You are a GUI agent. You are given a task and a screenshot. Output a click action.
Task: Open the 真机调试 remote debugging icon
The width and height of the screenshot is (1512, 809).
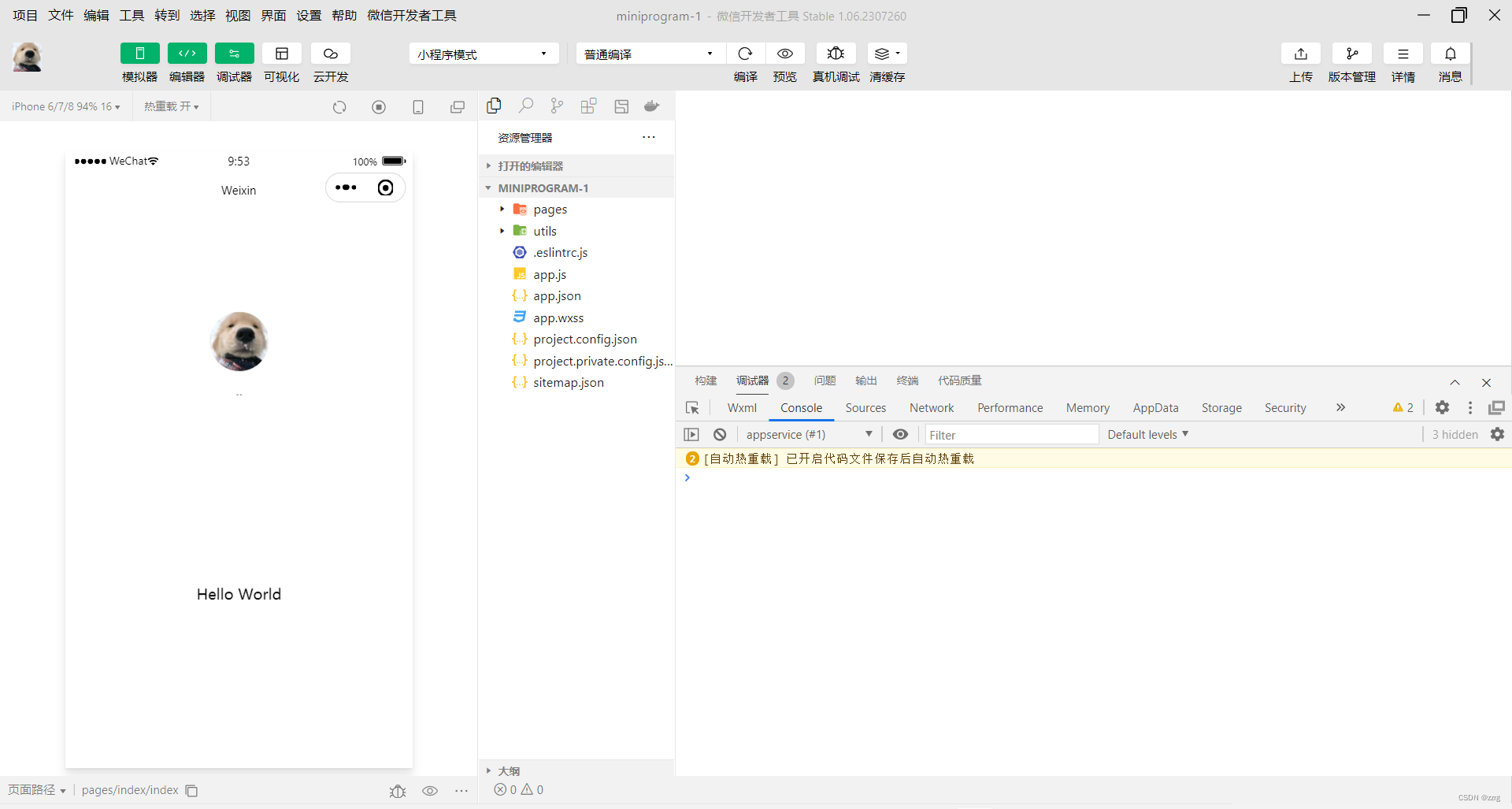click(836, 53)
